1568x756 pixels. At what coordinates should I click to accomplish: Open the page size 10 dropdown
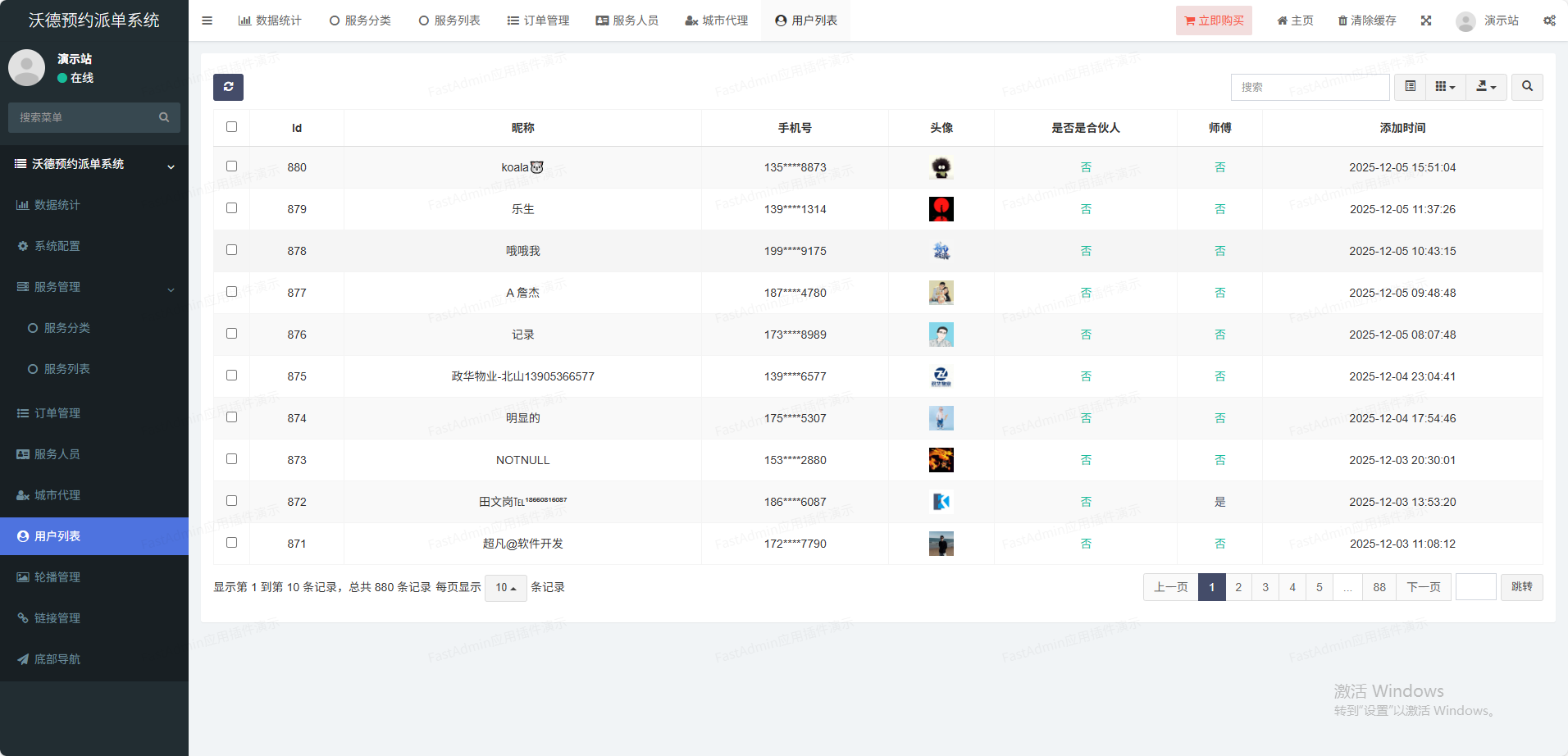coord(505,588)
